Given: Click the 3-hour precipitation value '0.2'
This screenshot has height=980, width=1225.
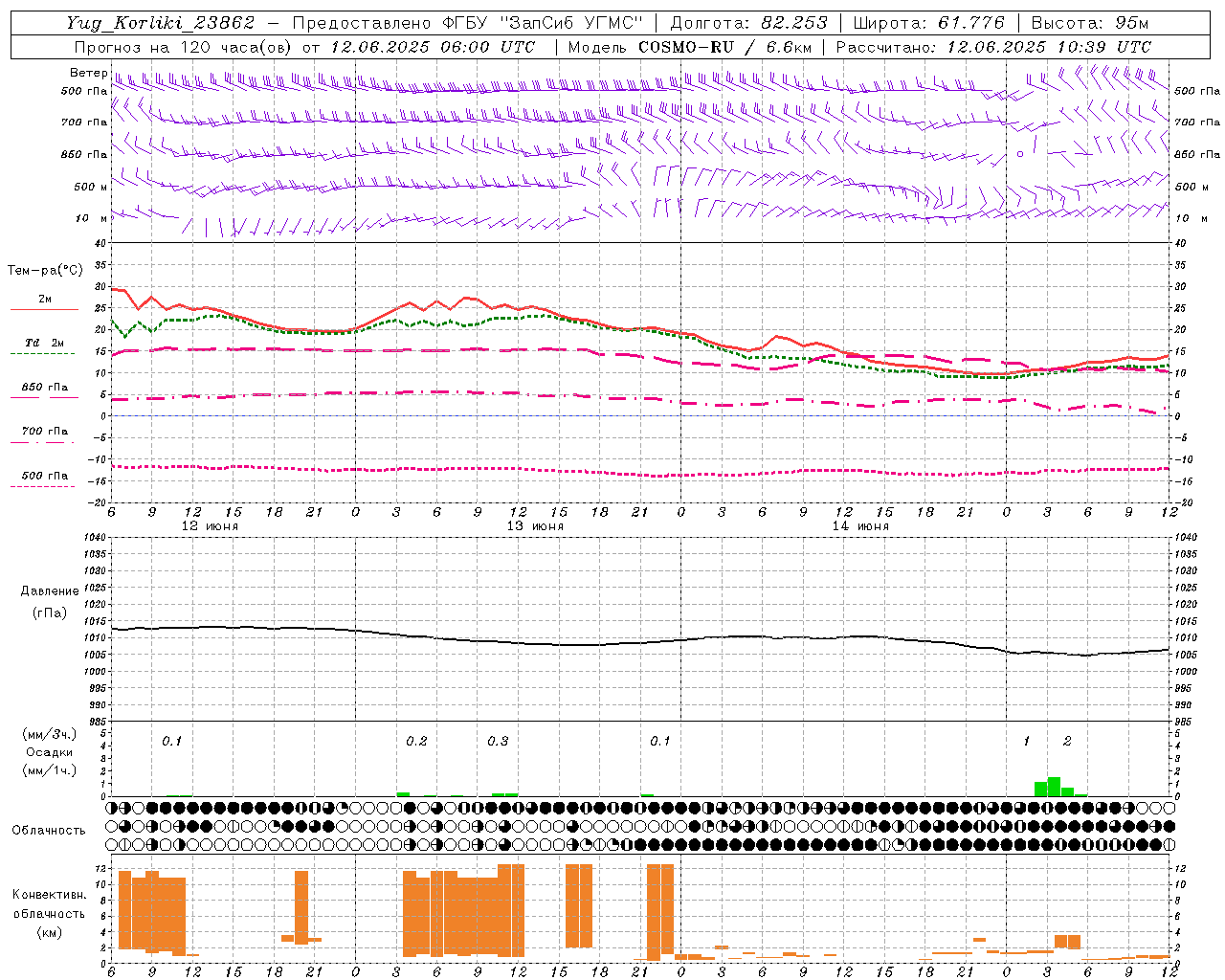Looking at the screenshot, I should tap(416, 742).
